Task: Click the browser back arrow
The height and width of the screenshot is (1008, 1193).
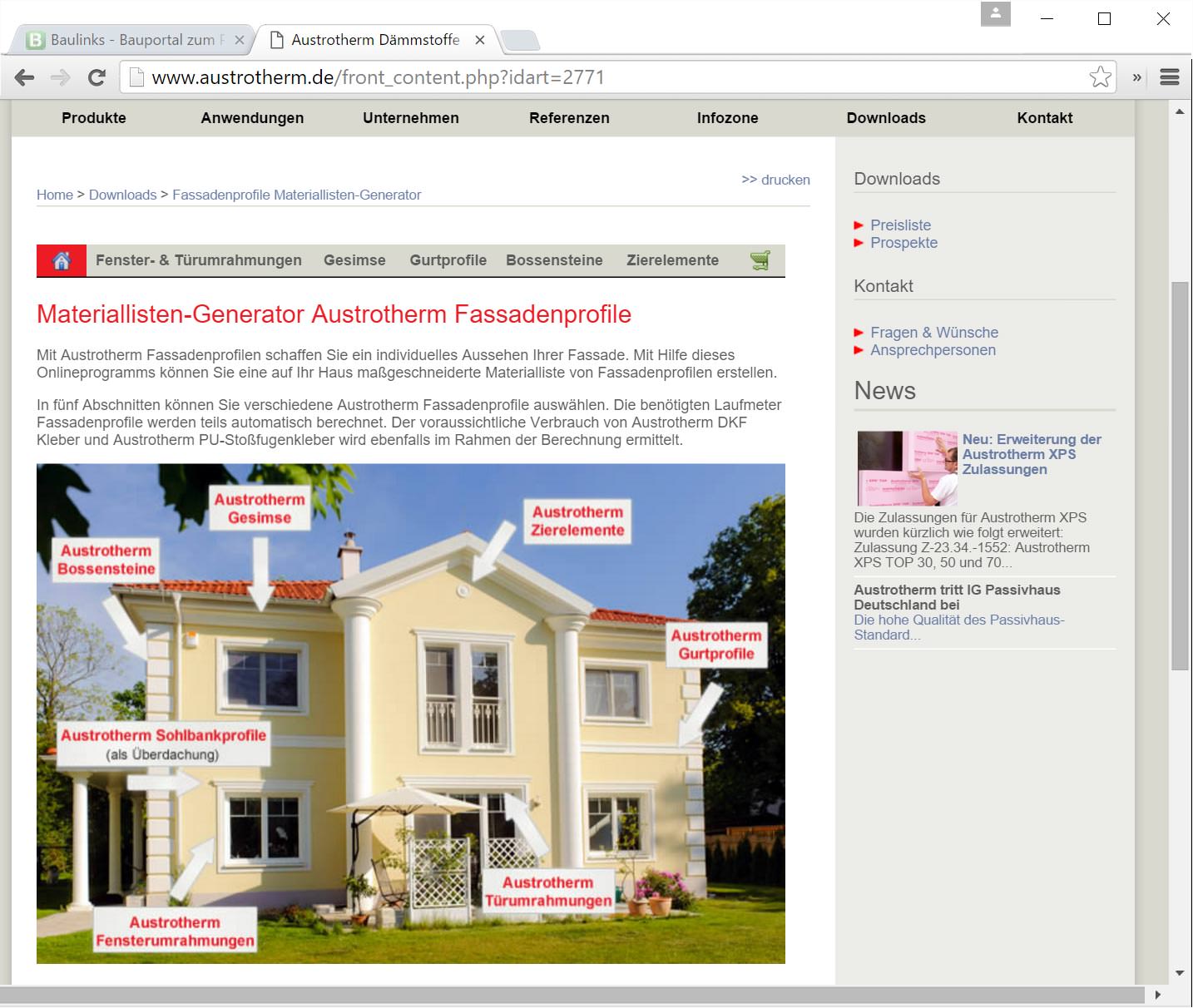Action: pyautogui.click(x=25, y=77)
